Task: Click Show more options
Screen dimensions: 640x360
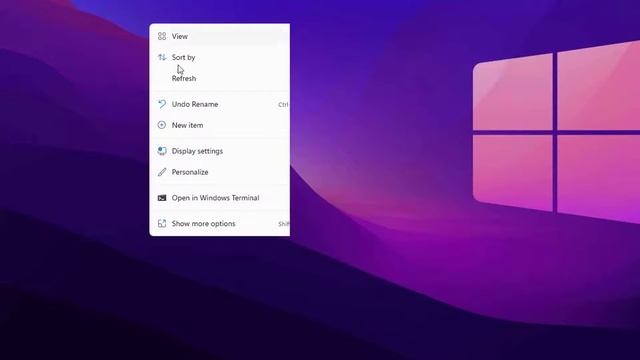Action: pos(220,224)
